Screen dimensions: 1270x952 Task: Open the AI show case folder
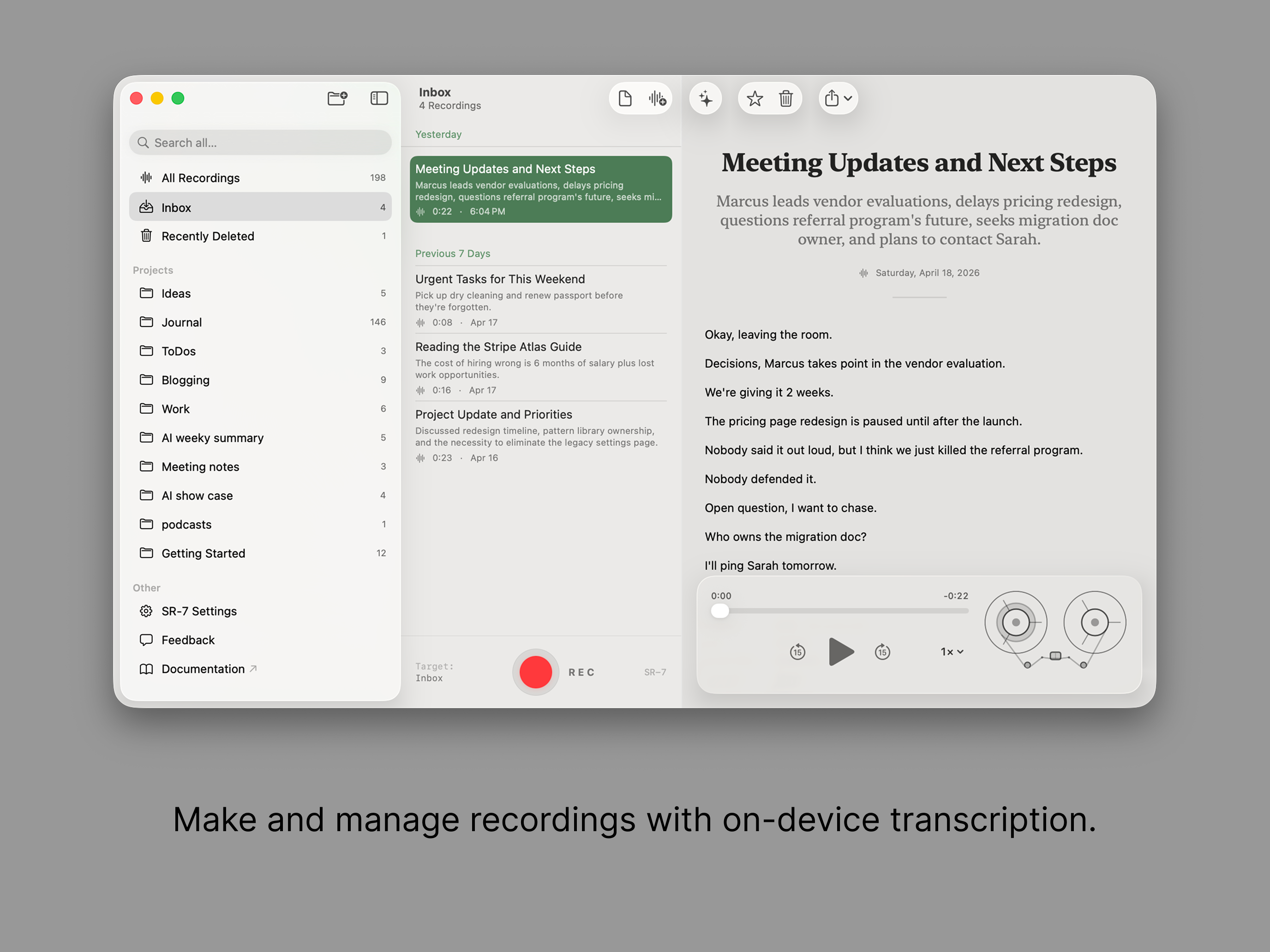[x=260, y=495]
